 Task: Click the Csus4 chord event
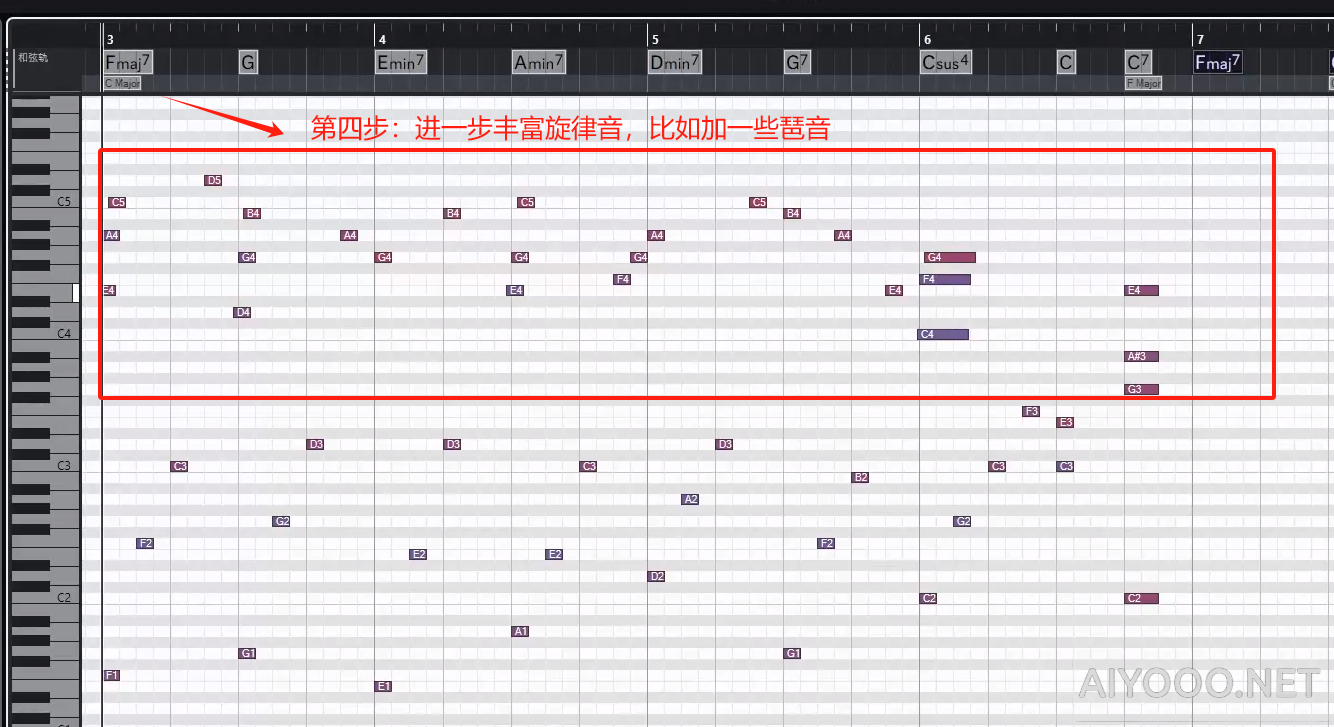point(946,62)
